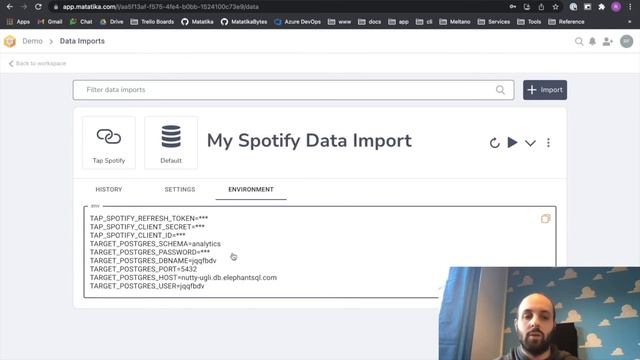Click the TARGET_POSTGRES_DBNAME line
Image resolution: width=640 pixels, height=360 pixels.
pyautogui.click(x=153, y=261)
